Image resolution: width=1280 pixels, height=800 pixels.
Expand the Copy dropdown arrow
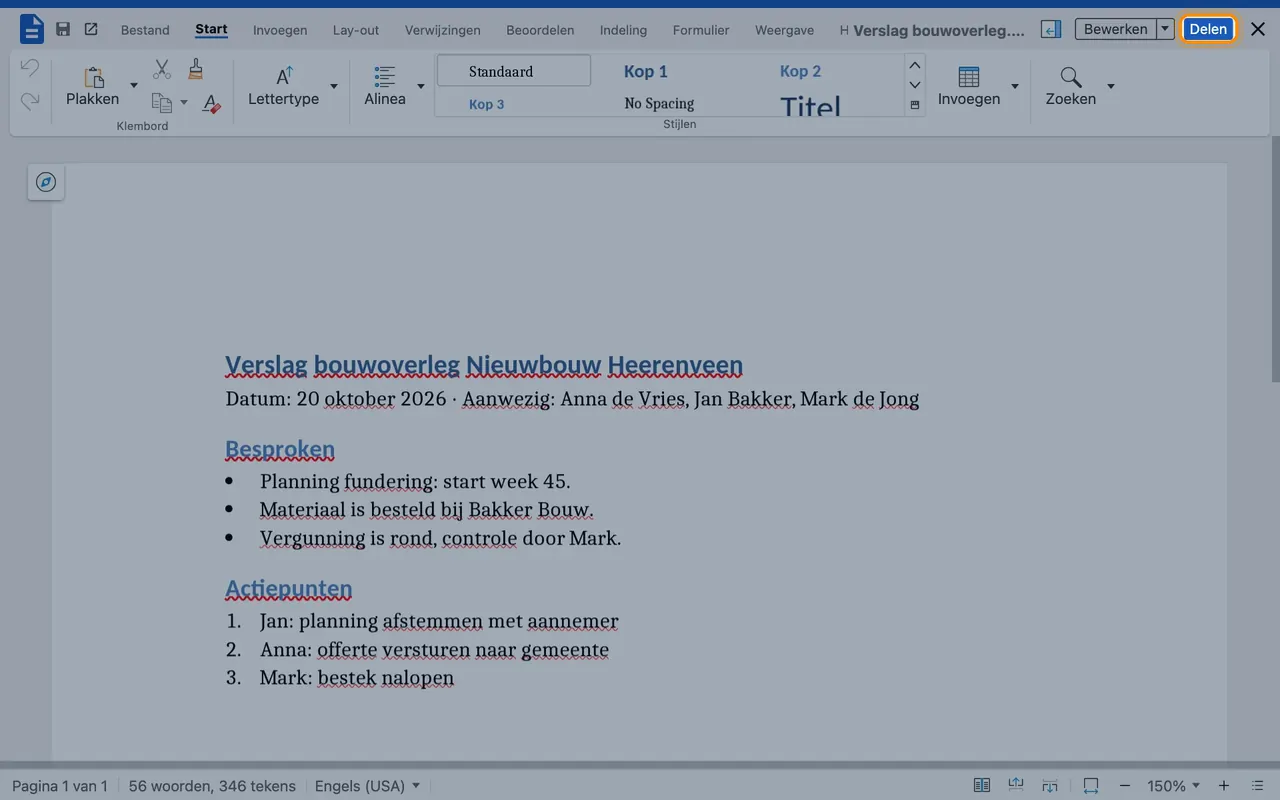[x=184, y=103]
